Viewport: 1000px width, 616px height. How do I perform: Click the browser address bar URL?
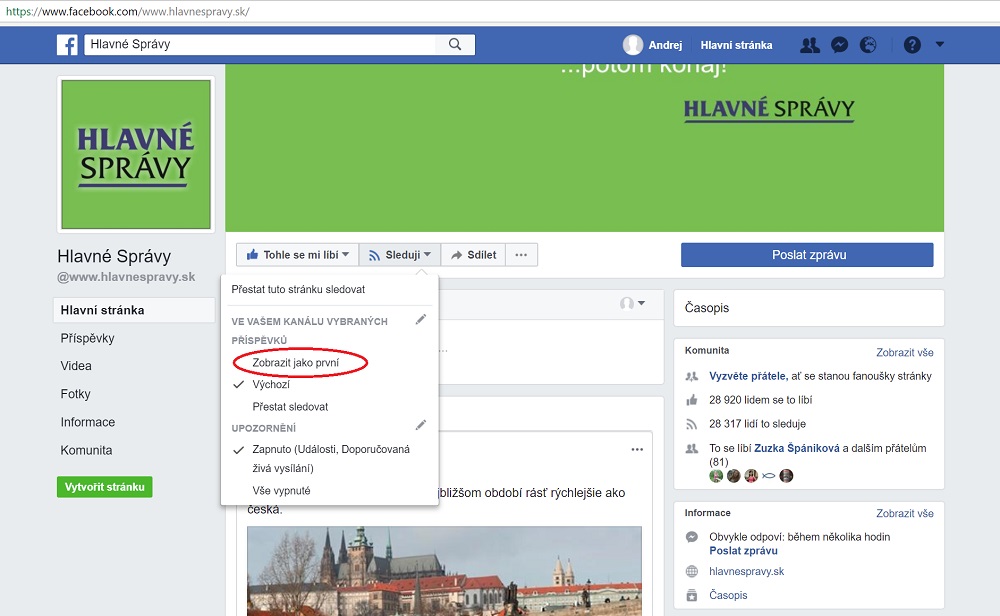pyautogui.click(x=128, y=11)
